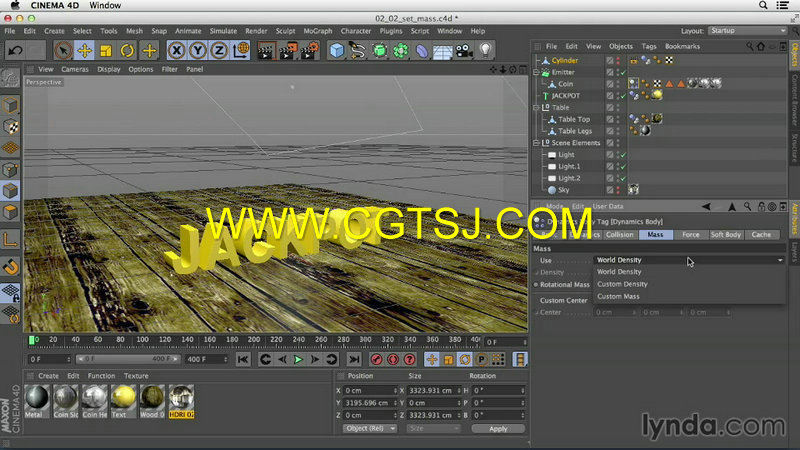800x450 pixels.
Task: Open the Character menu
Action: click(x=356, y=31)
